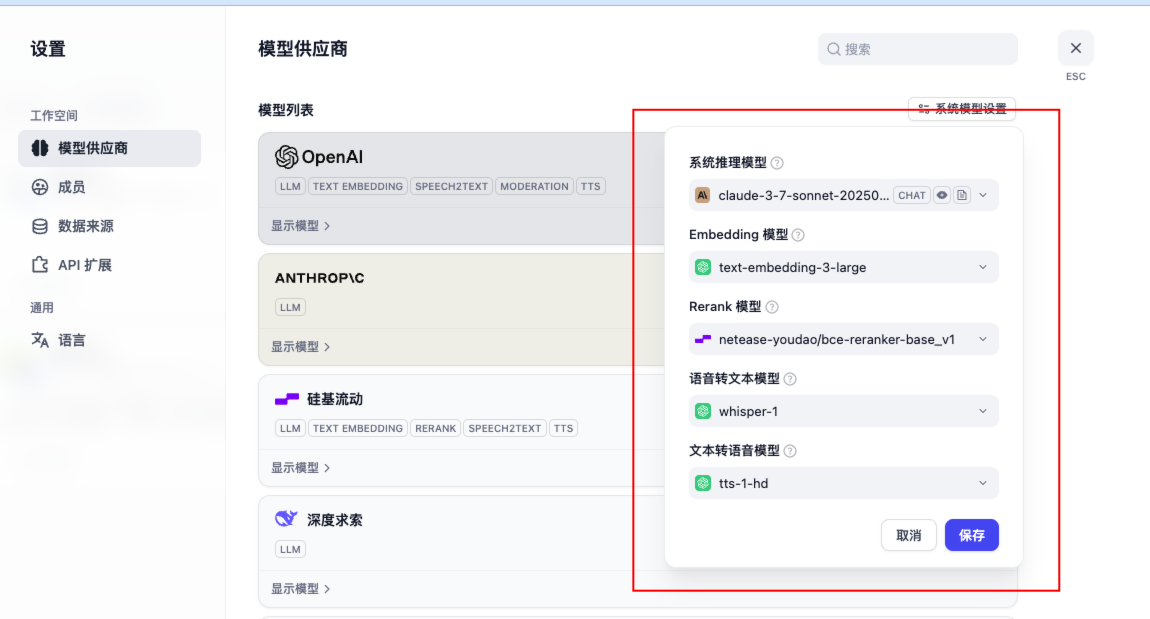Click the help icon beside 文本转语音模型
Image resolution: width=1150 pixels, height=619 pixels.
coord(790,450)
